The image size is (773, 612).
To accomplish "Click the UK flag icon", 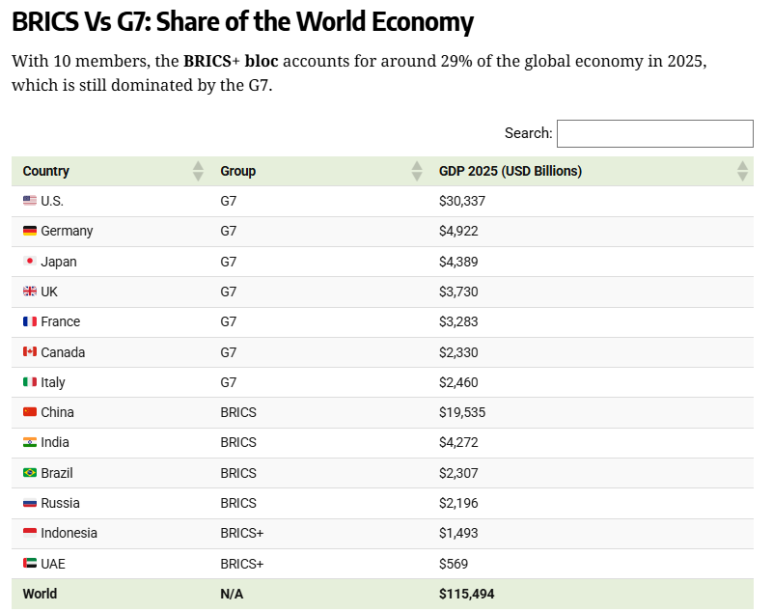I will click(30, 291).
